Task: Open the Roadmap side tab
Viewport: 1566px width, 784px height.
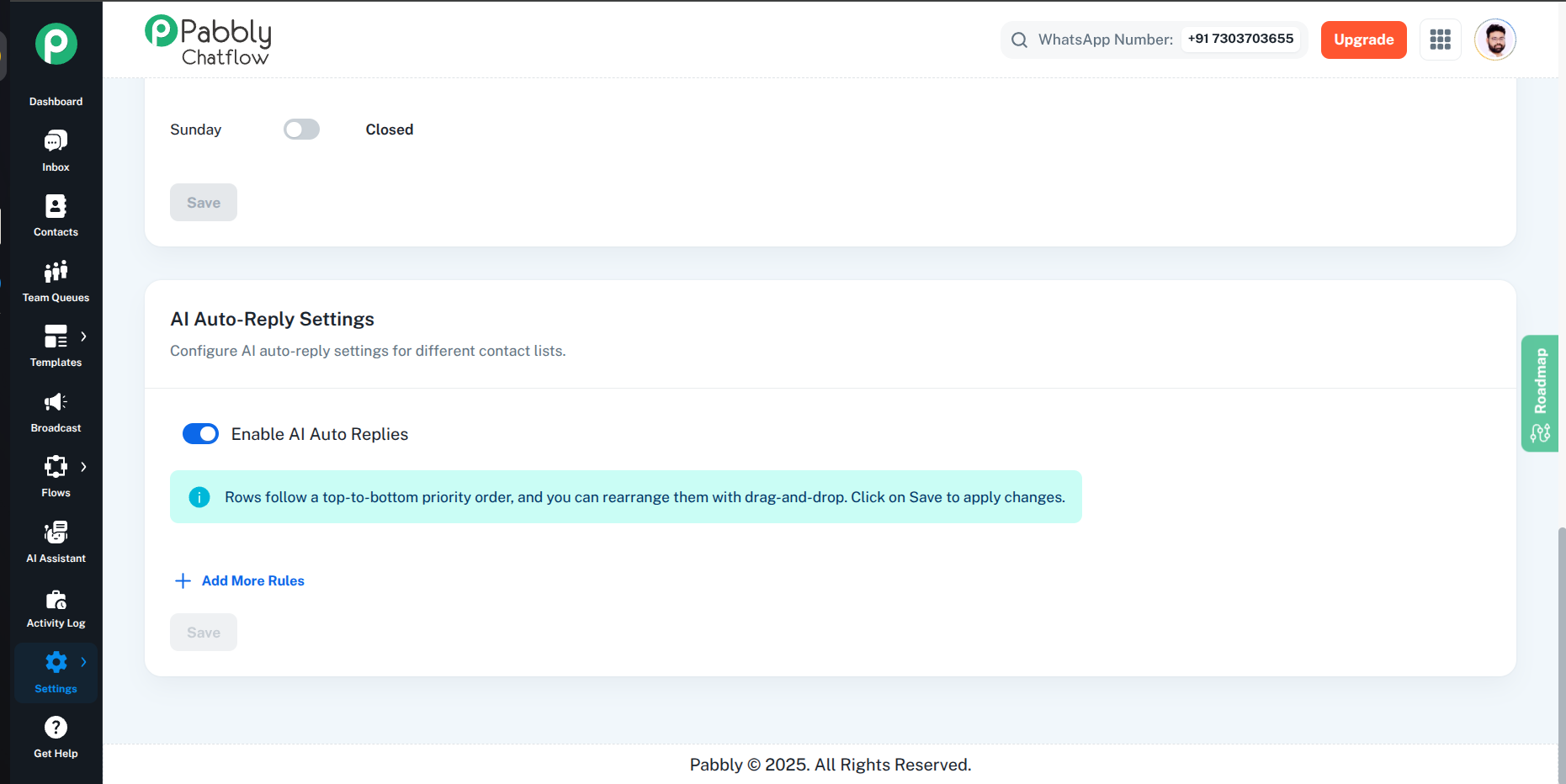Action: 1540,393
